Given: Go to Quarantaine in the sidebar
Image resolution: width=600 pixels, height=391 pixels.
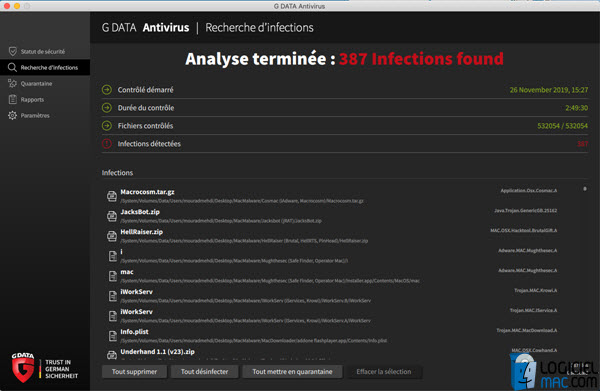Looking at the screenshot, I should tap(45, 83).
